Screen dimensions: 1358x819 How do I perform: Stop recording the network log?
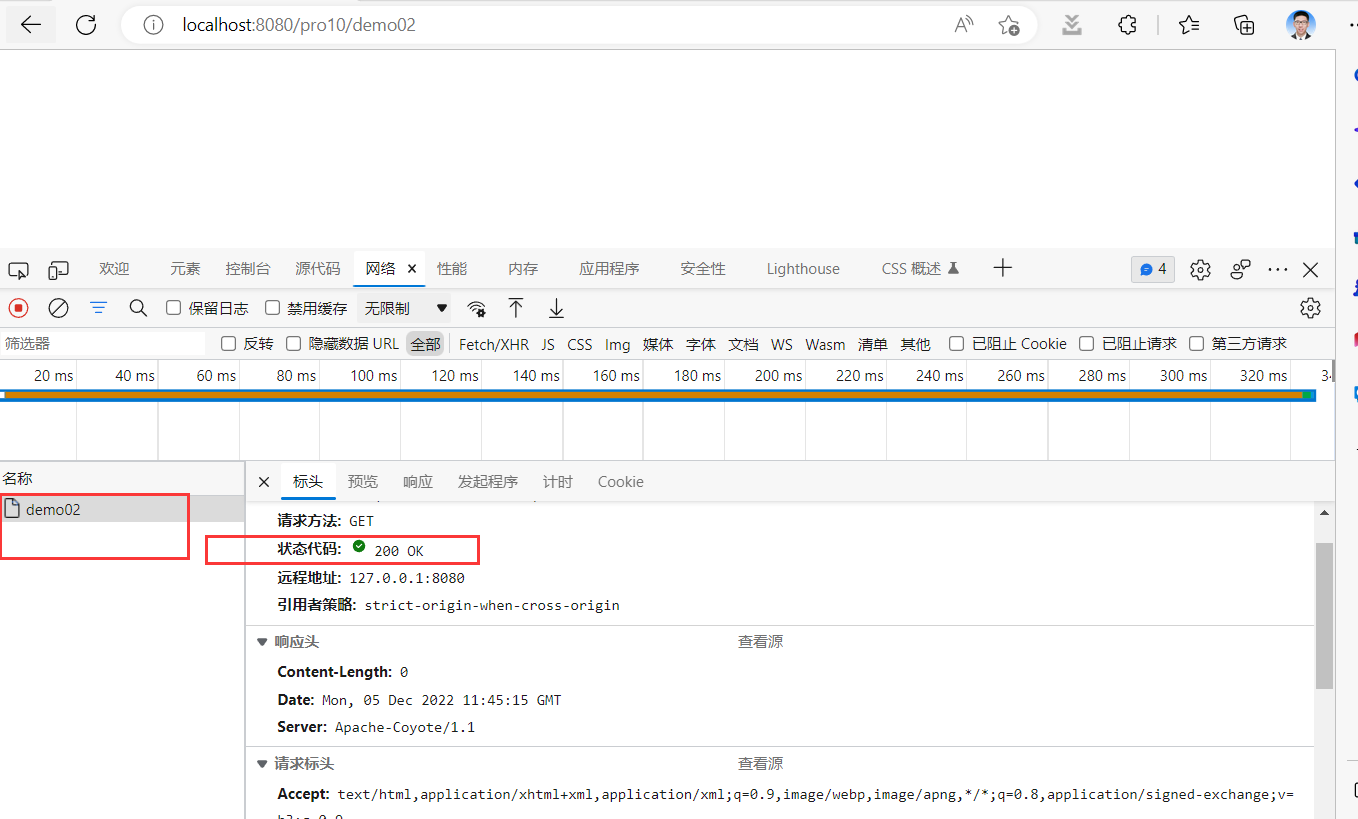[x=18, y=307]
